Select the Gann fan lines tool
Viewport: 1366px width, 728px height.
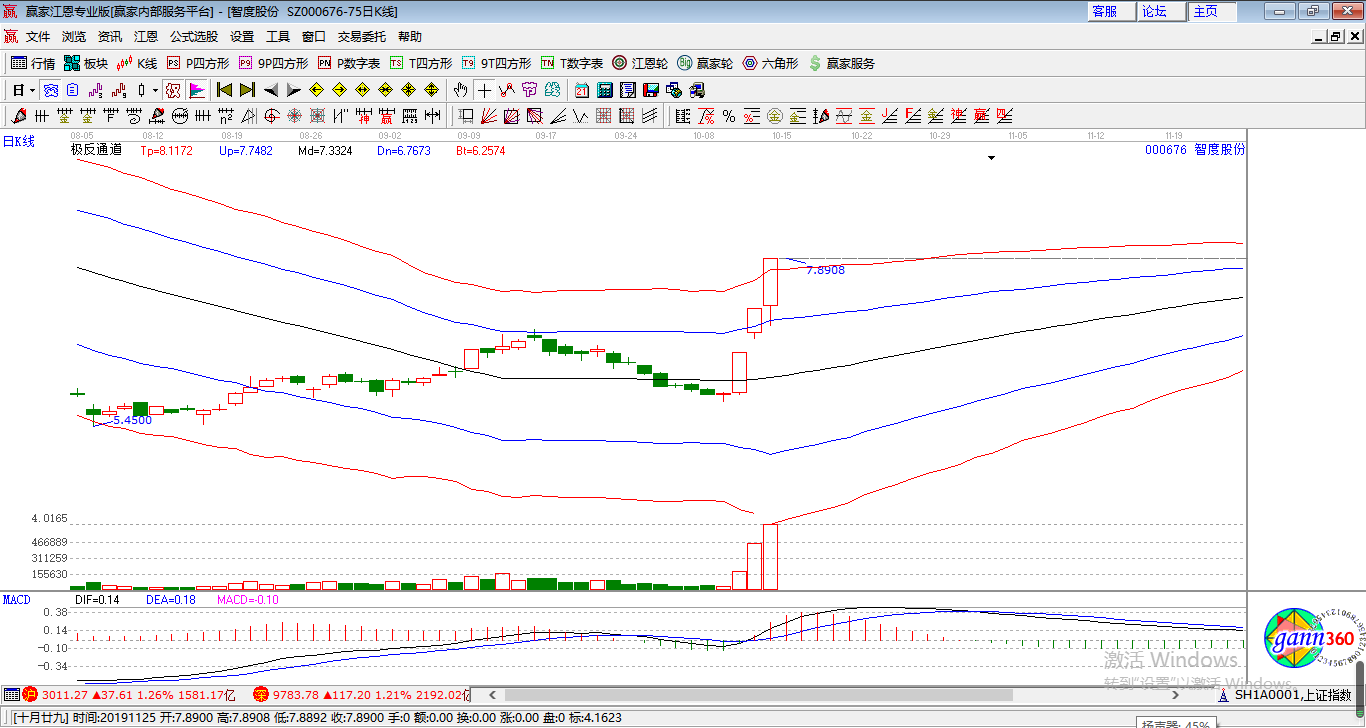(487, 116)
